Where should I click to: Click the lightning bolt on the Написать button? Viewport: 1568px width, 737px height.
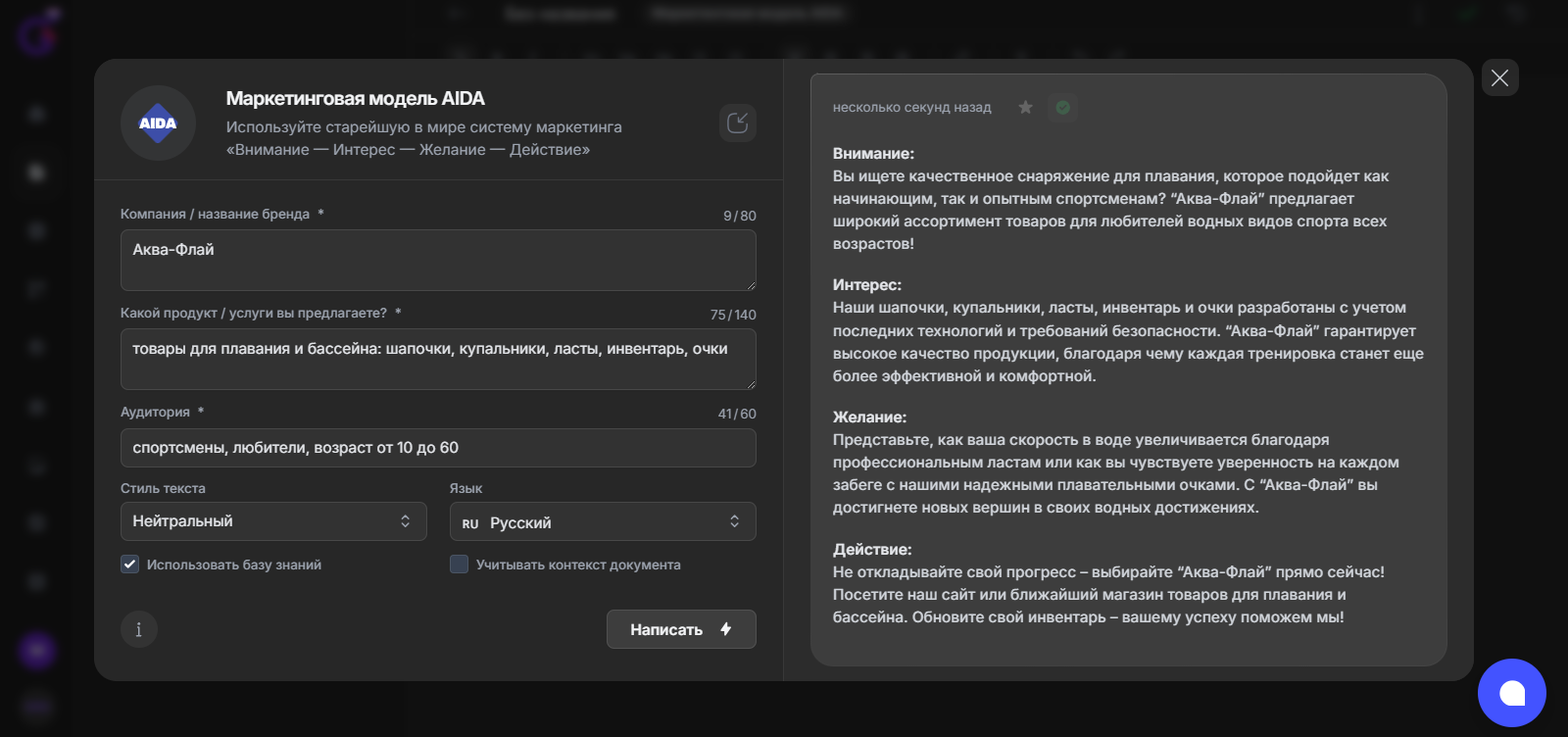[x=726, y=629]
